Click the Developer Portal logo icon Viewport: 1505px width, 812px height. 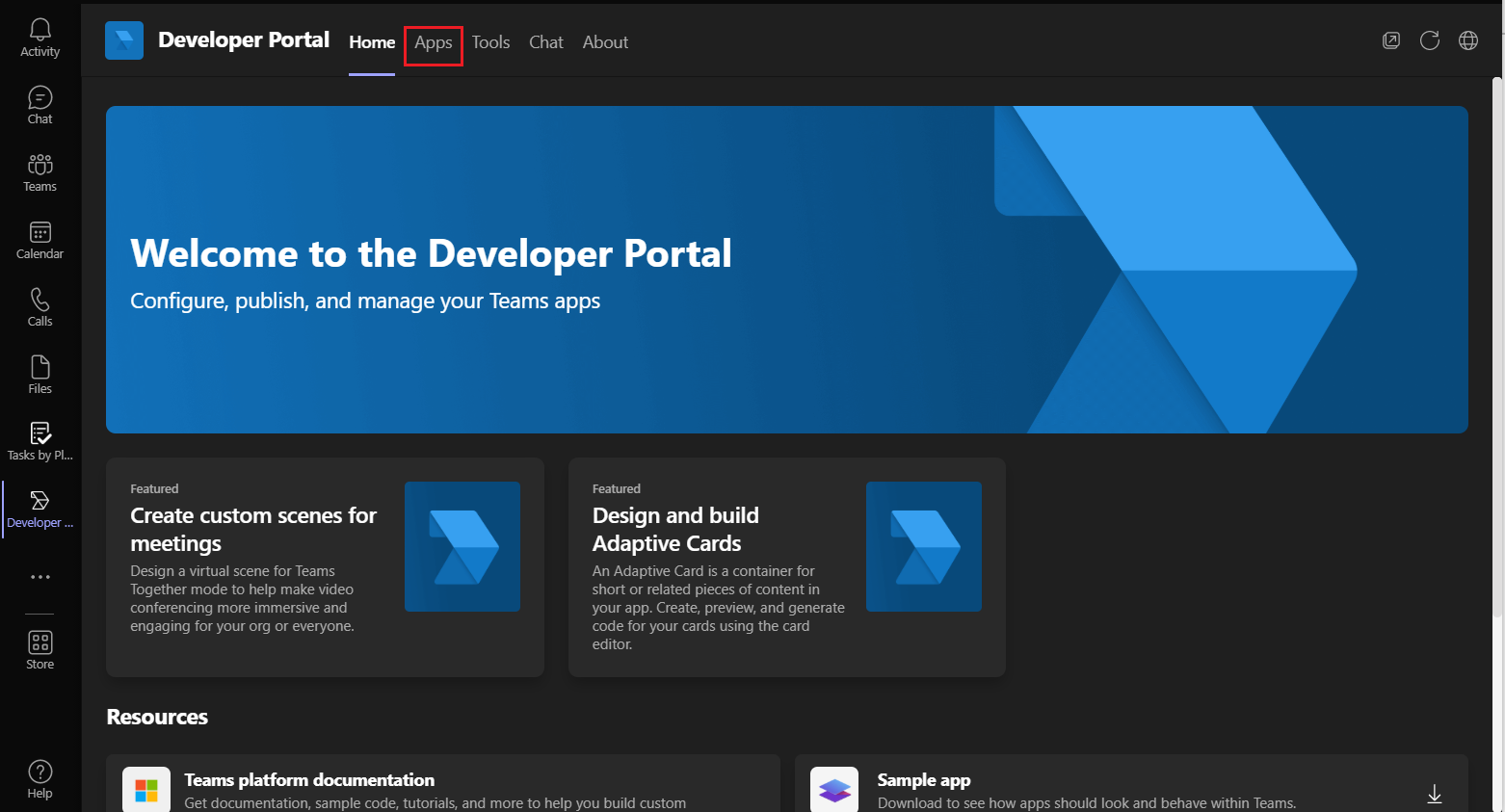[x=124, y=40]
